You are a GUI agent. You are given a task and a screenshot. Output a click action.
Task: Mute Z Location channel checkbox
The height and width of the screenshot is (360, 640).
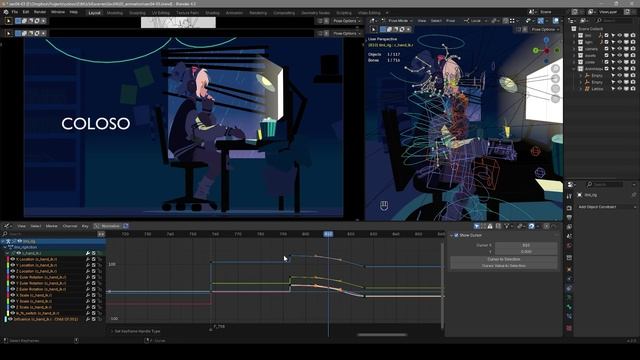click(93, 271)
